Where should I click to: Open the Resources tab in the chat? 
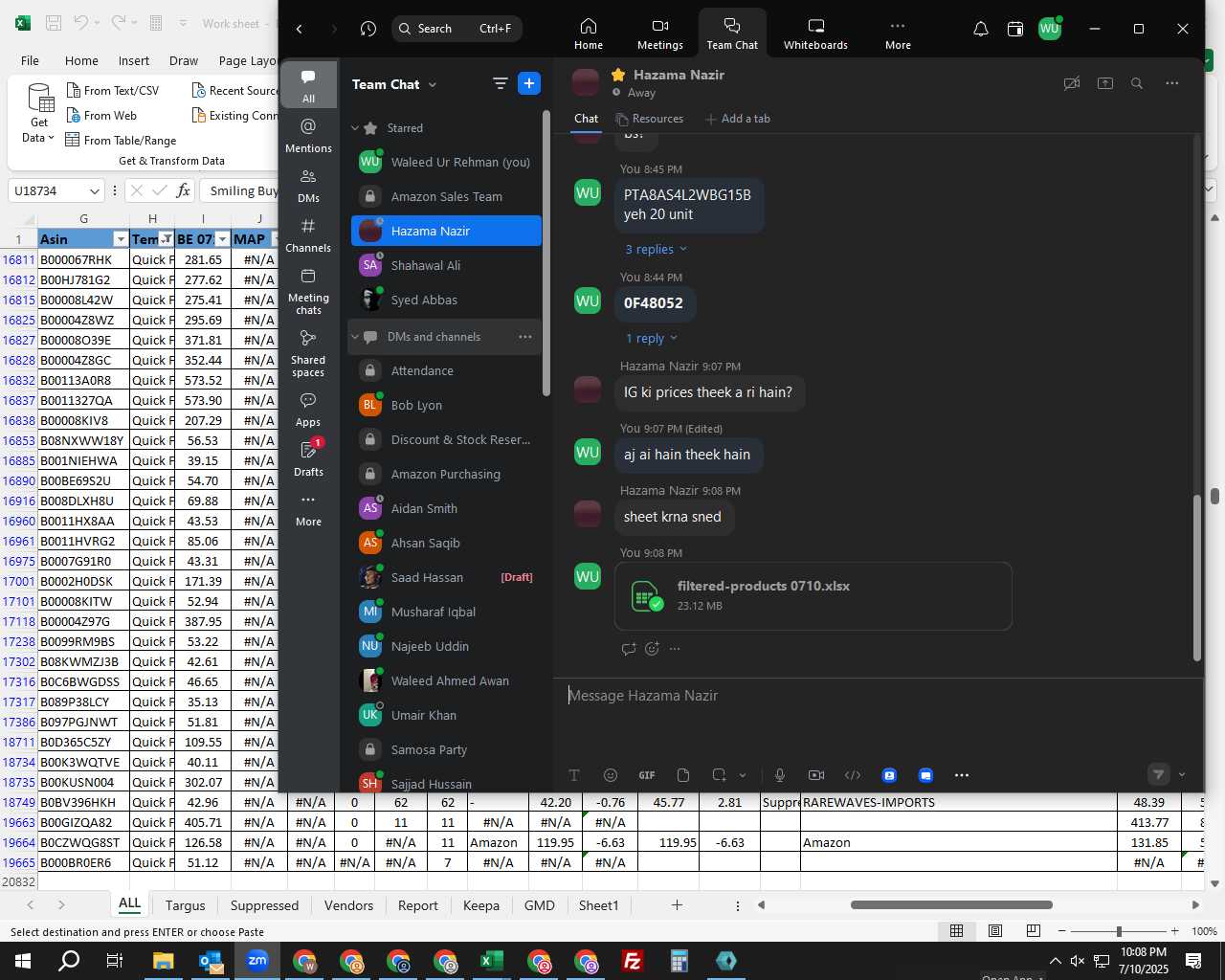click(x=650, y=119)
